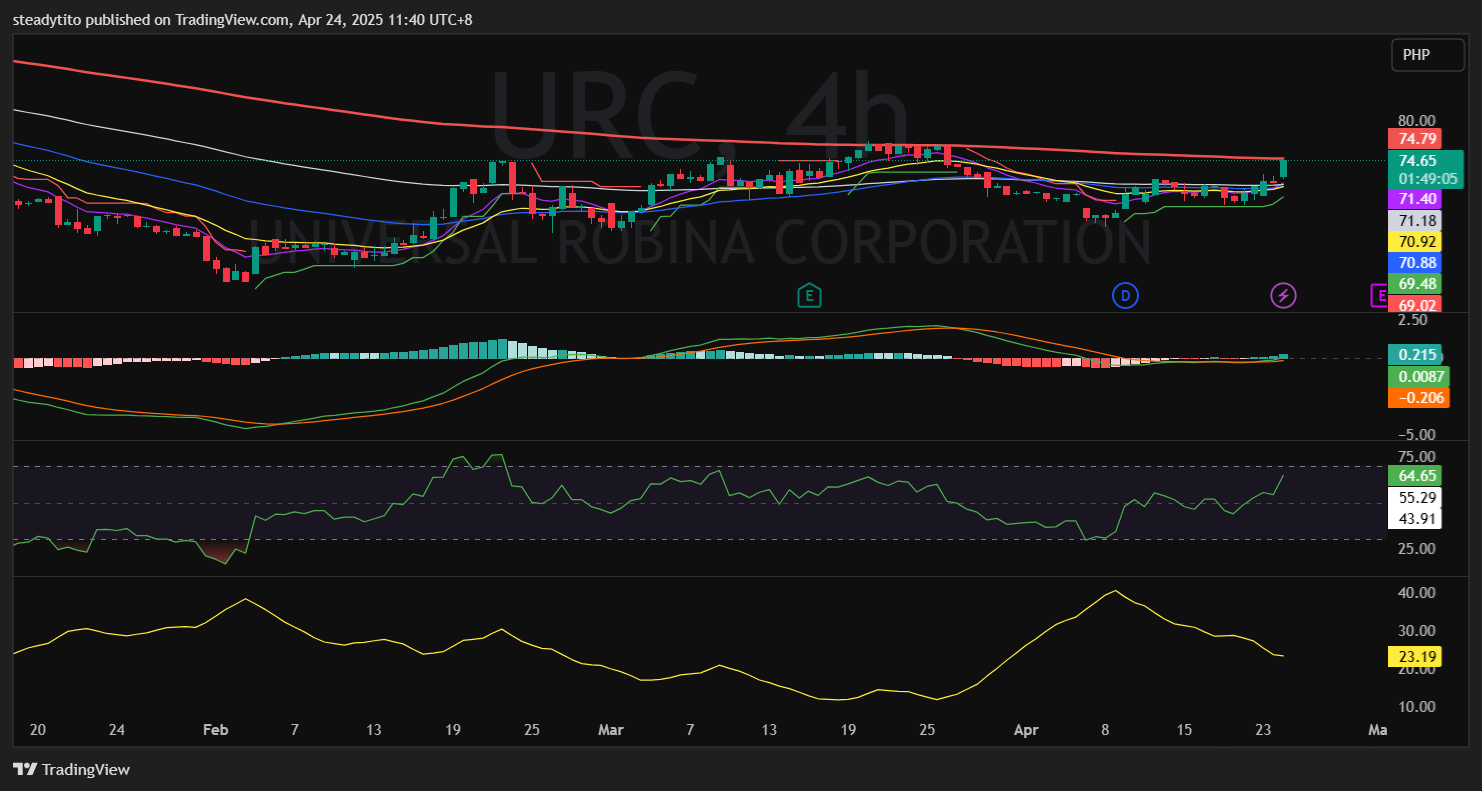This screenshot has height=791, width=1482.
Task: Click the Apr label on the time axis
Action: pos(1026,730)
